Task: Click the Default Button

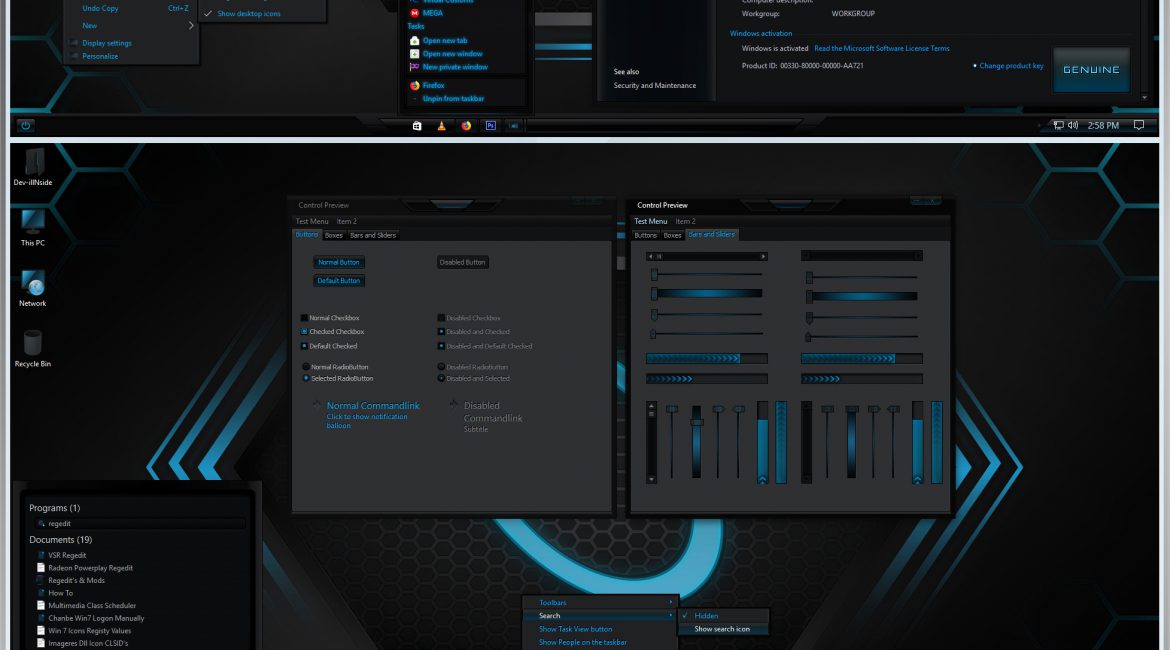Action: pos(339,281)
